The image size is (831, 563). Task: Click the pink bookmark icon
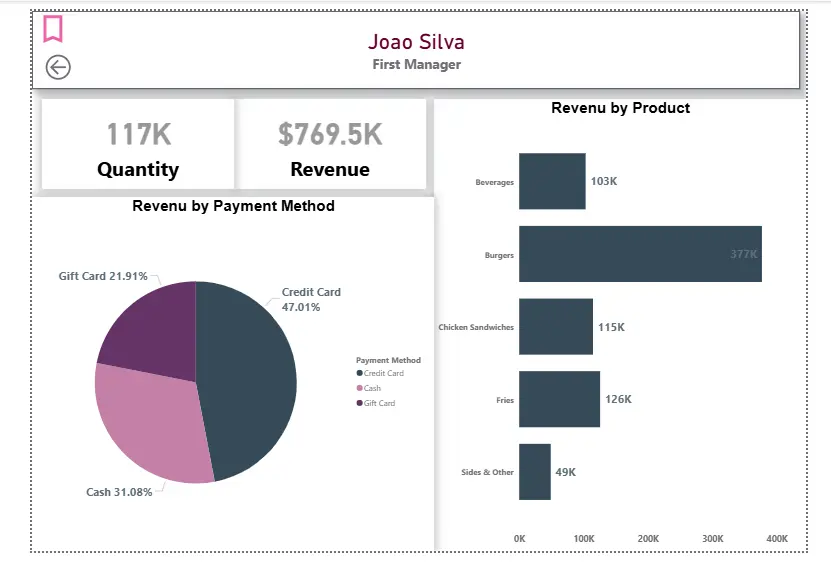coord(53,29)
